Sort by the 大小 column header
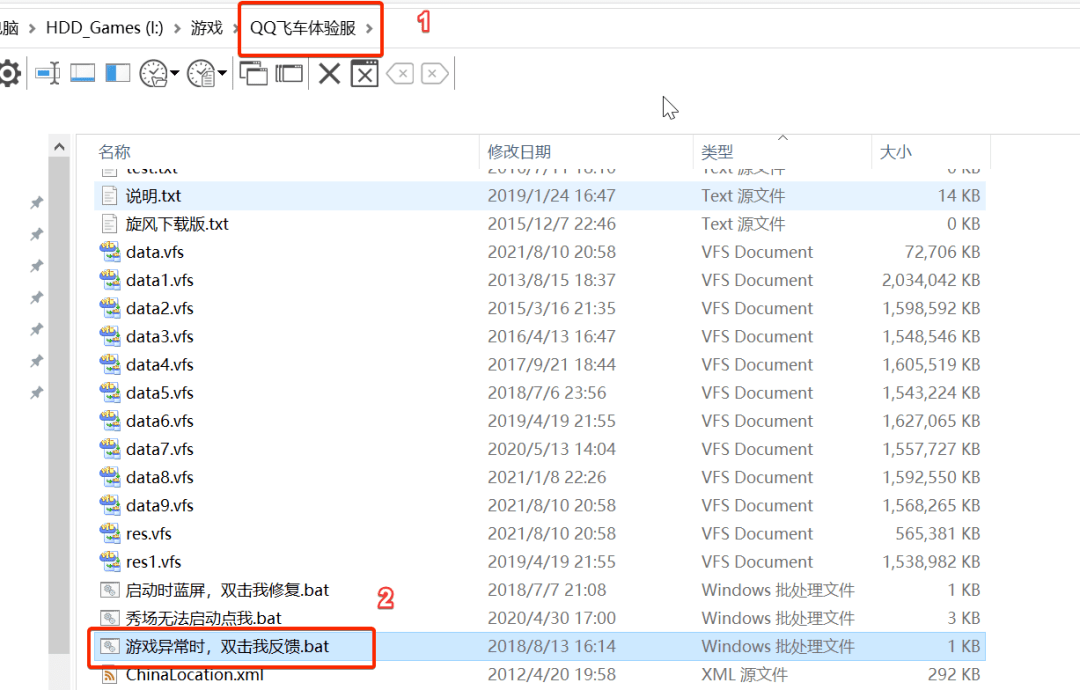The height and width of the screenshot is (690, 1080). 895,151
